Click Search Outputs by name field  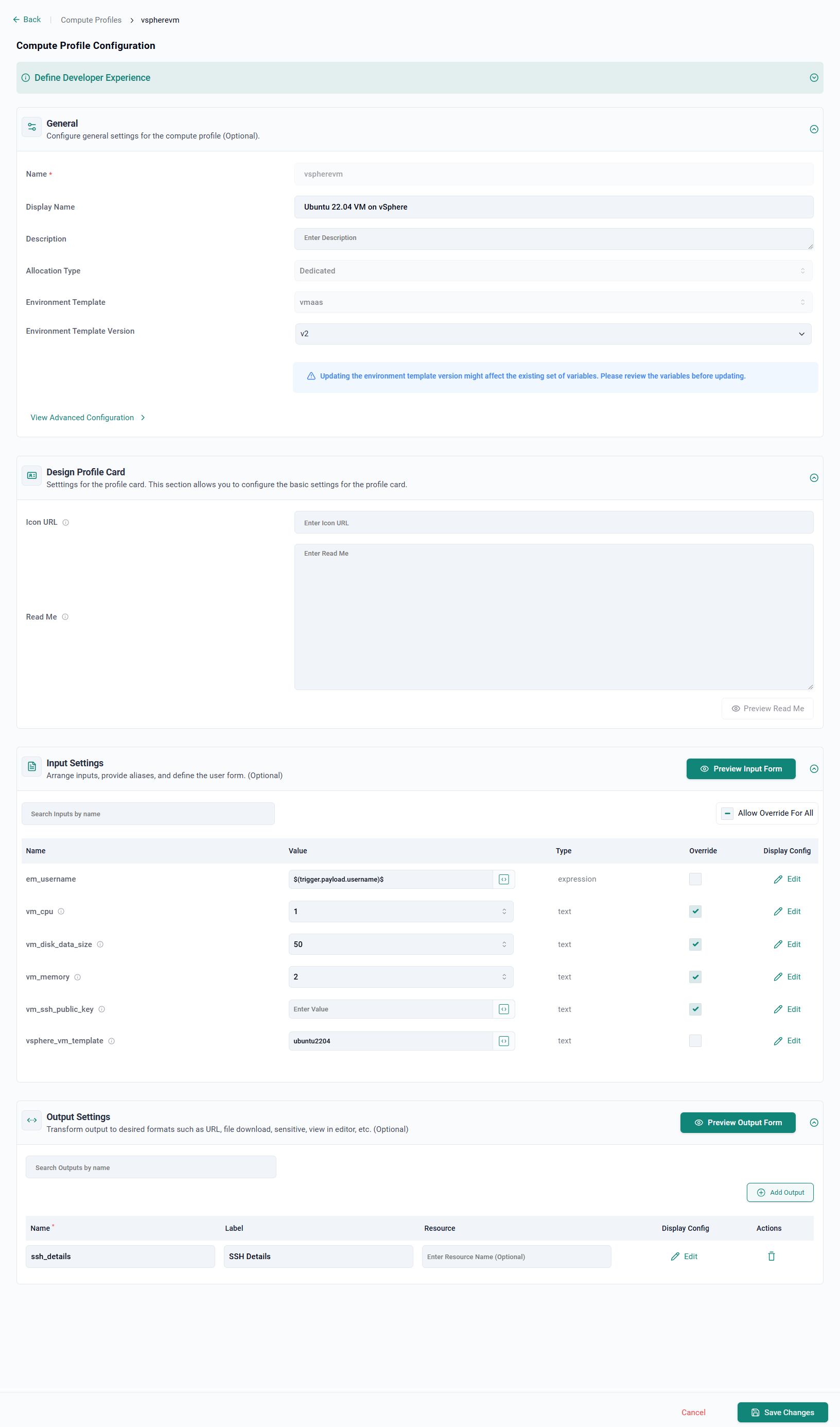click(151, 1167)
